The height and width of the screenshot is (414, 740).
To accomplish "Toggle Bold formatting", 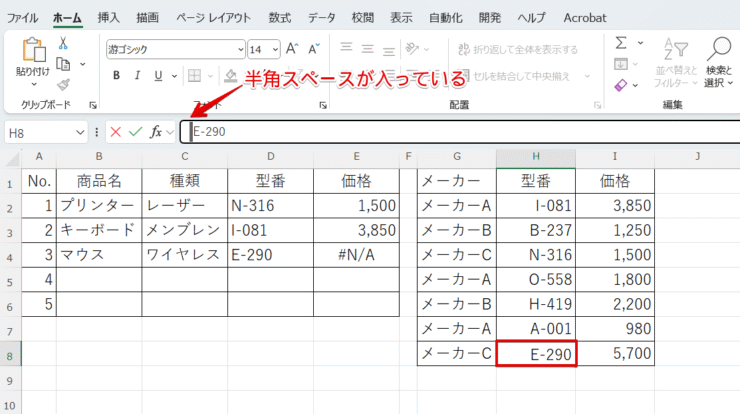I will (x=117, y=75).
